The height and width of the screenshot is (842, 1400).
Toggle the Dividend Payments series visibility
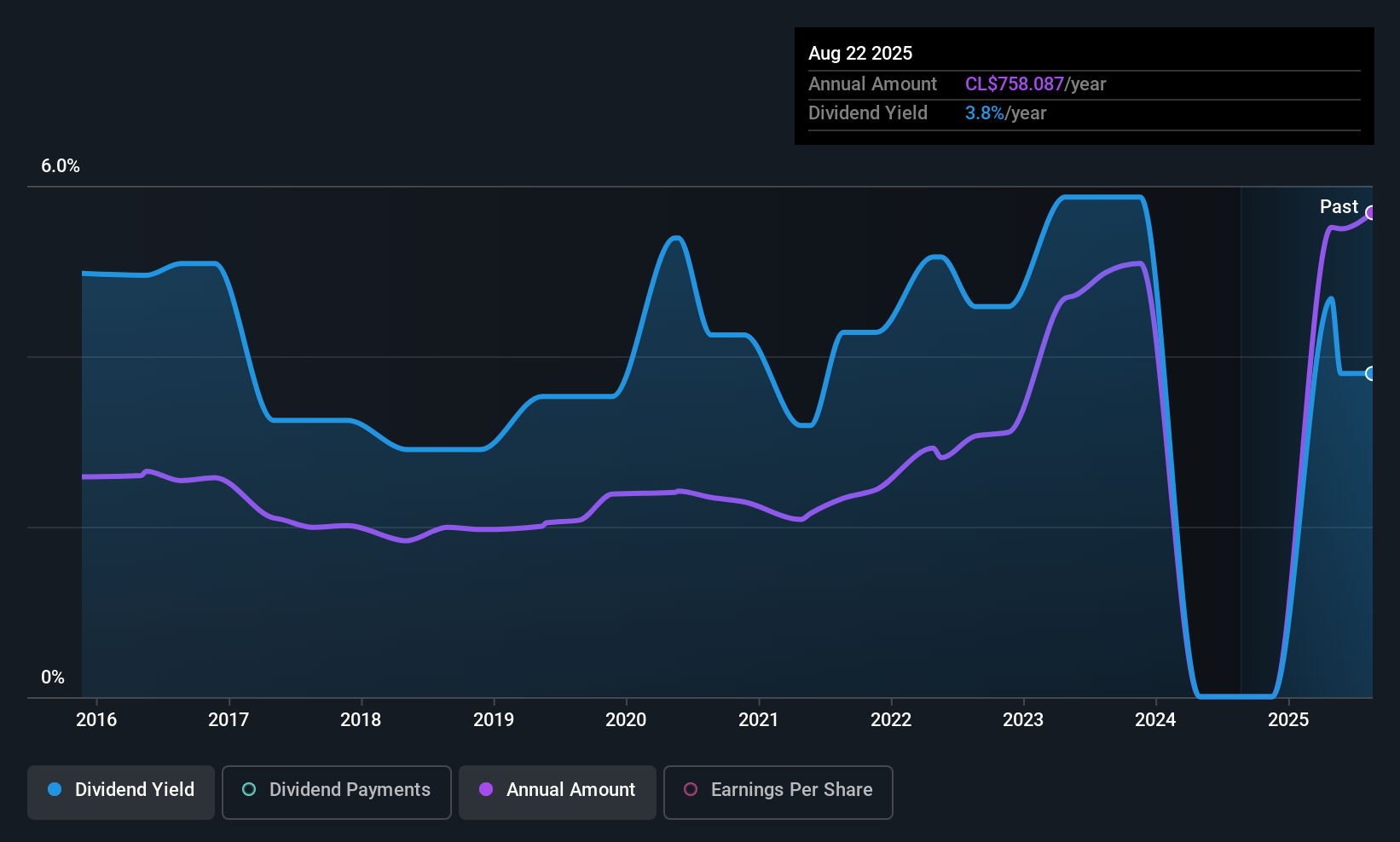[336, 790]
